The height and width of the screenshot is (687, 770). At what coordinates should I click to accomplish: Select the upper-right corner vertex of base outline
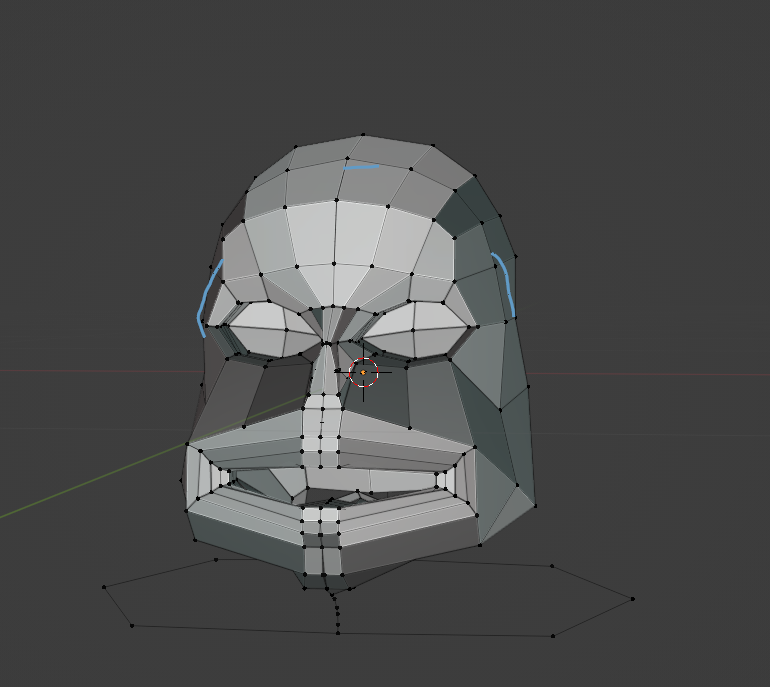pos(552,566)
